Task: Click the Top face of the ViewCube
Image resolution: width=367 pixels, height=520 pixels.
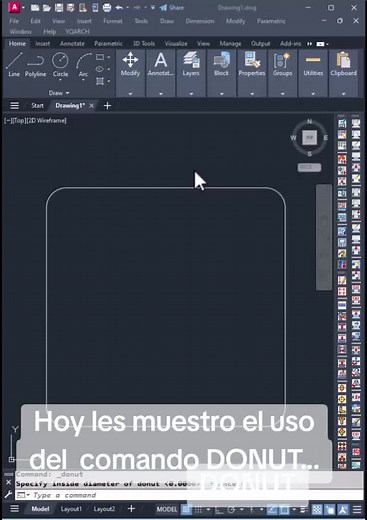Action: [309, 137]
